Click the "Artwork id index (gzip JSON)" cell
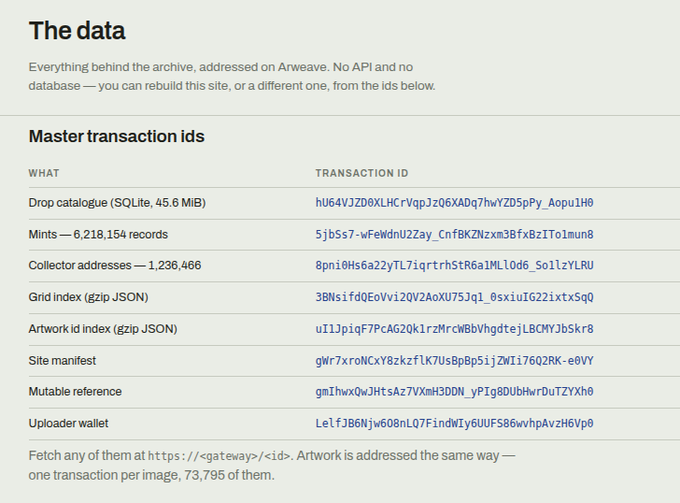This screenshot has height=503, width=680. point(103,329)
